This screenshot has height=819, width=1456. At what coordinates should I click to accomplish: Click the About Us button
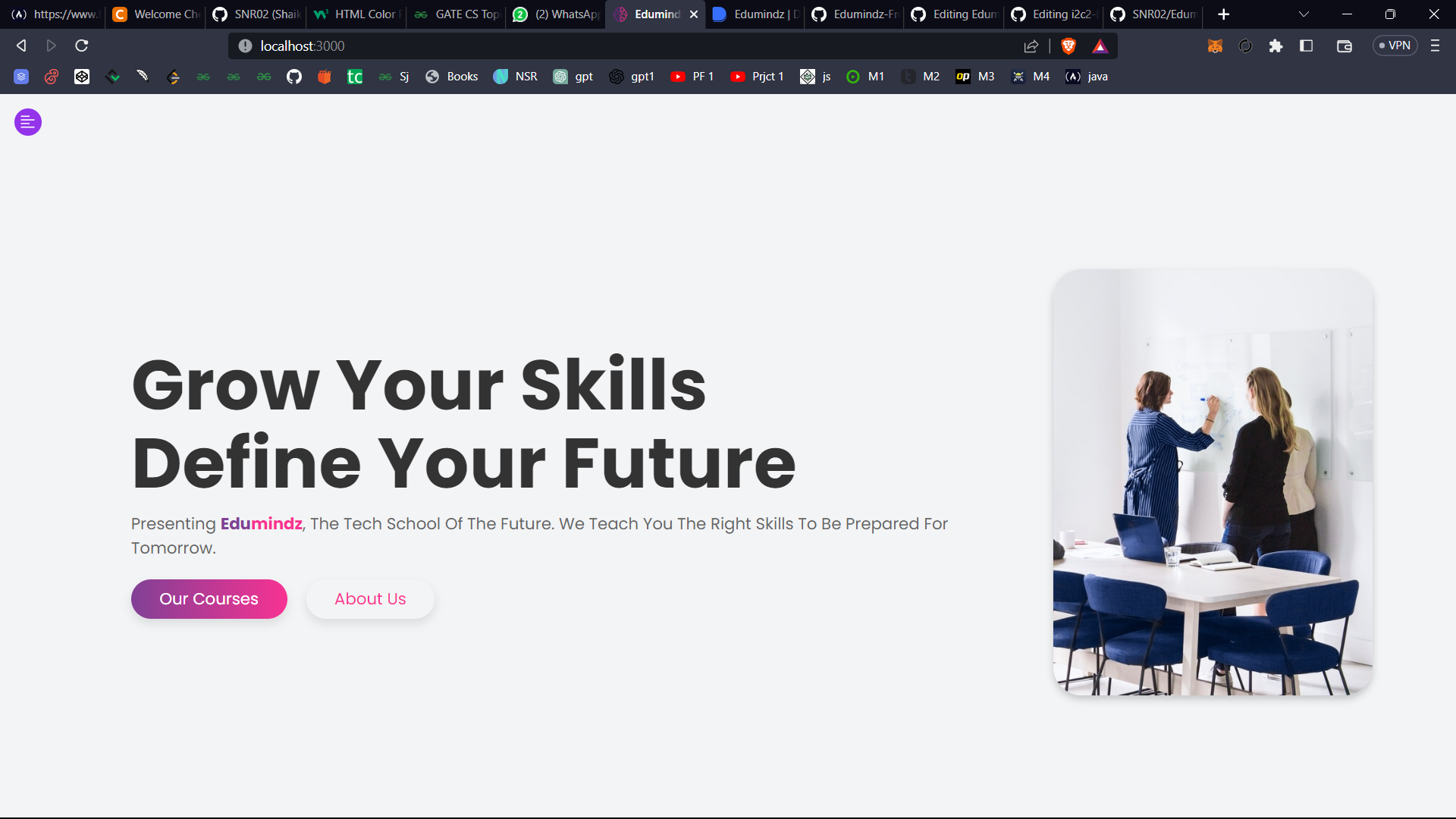pos(370,599)
